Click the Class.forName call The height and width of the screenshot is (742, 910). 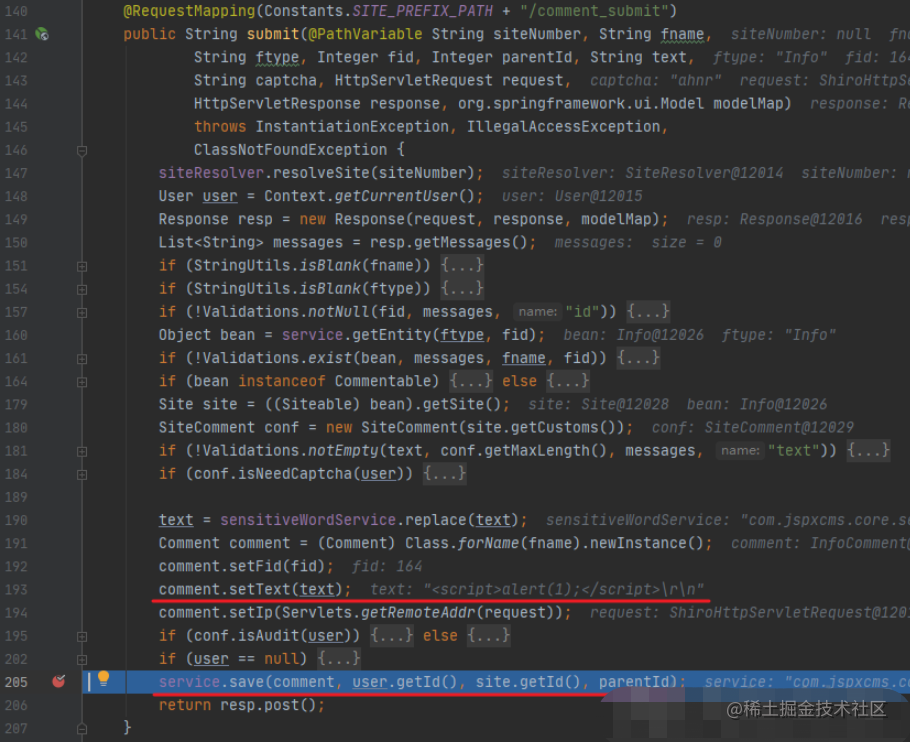pos(462,543)
